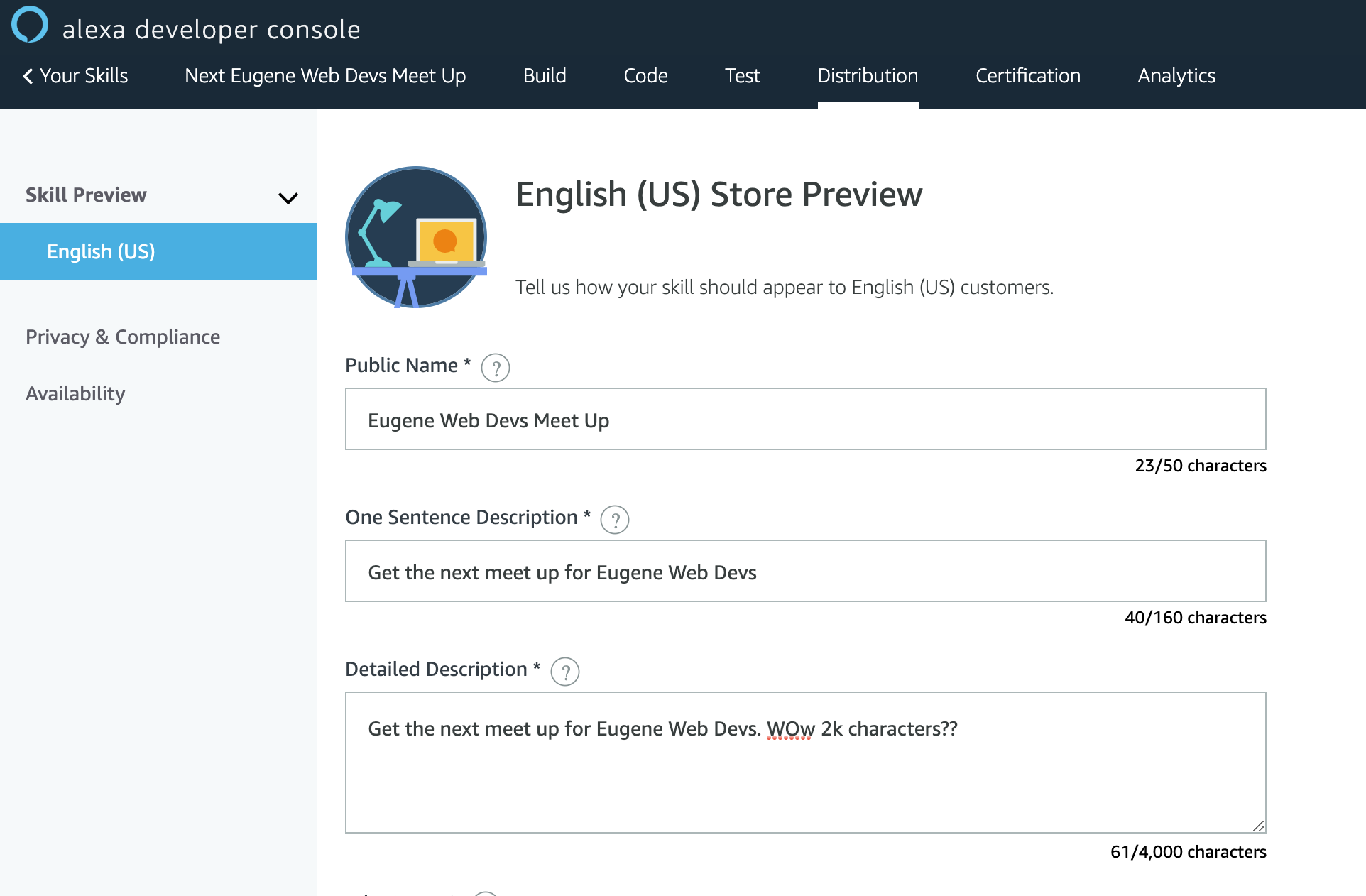Image resolution: width=1366 pixels, height=896 pixels.
Task: Click the Alexa ring logo icon
Action: point(30,25)
